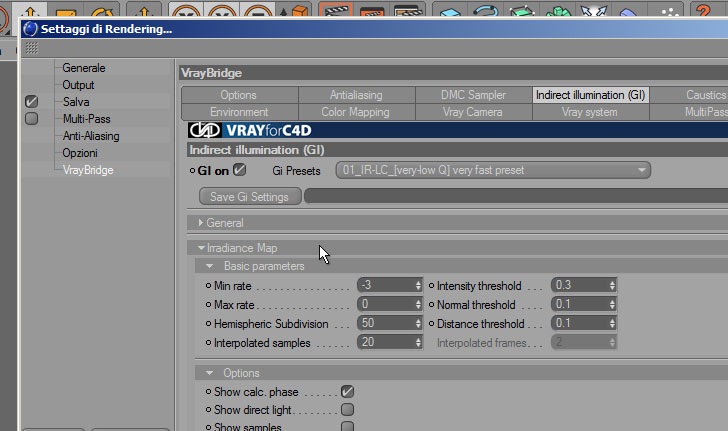Screen dimensions: 728x431
Task: Select VrayBridge in the settings list
Action: click(88, 170)
